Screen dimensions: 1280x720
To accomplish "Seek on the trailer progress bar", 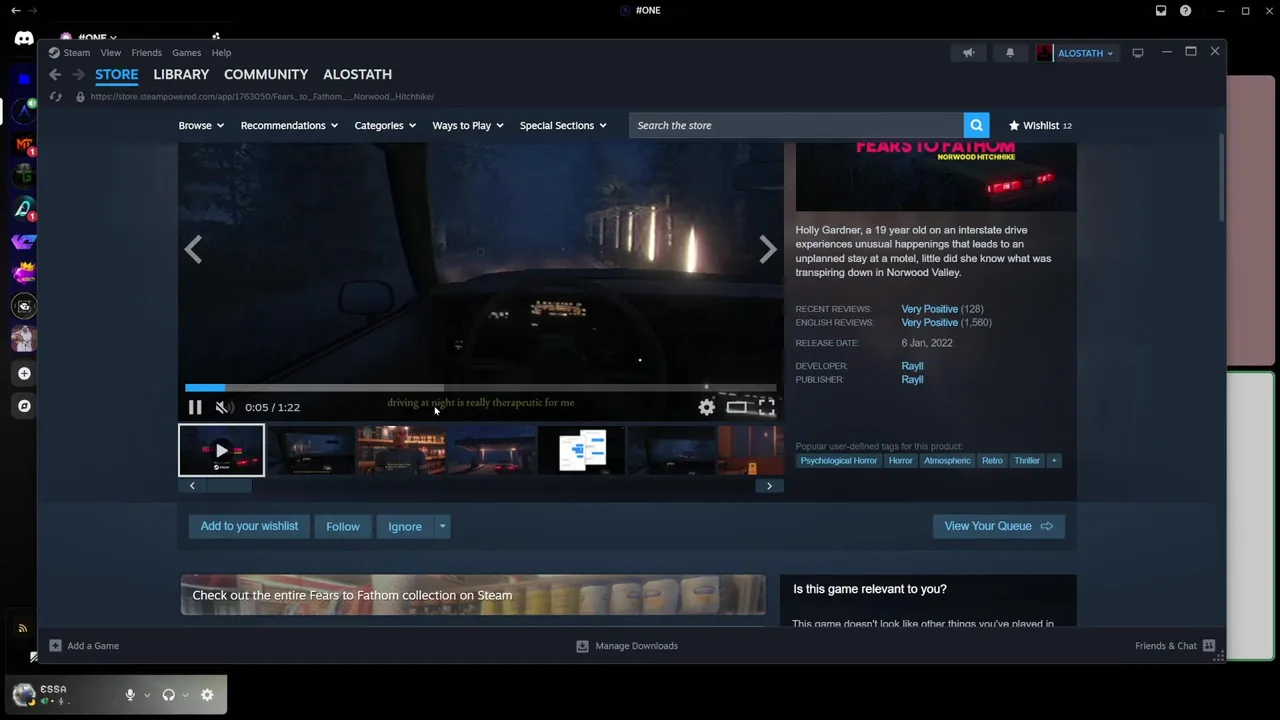I will [480, 388].
